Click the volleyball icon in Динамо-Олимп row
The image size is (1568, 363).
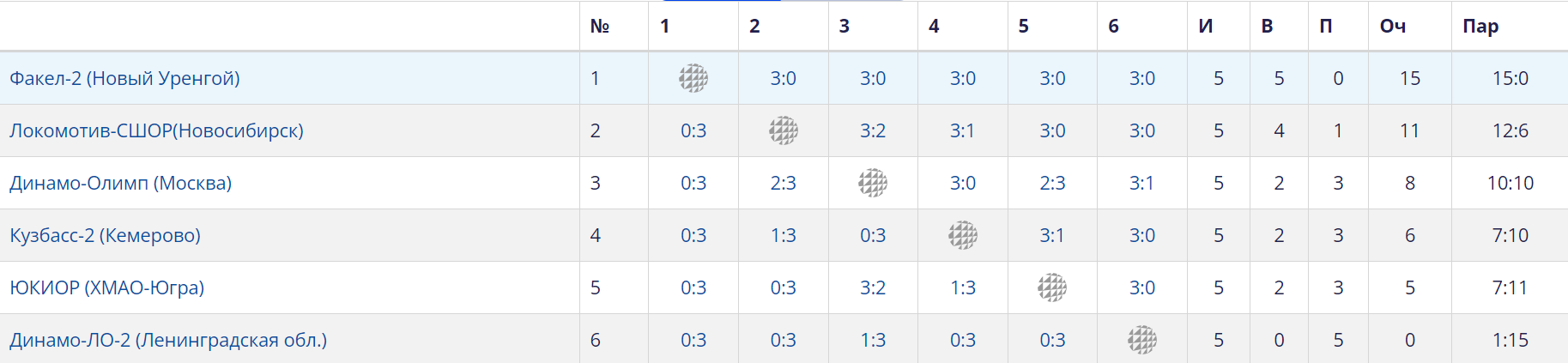tap(873, 183)
